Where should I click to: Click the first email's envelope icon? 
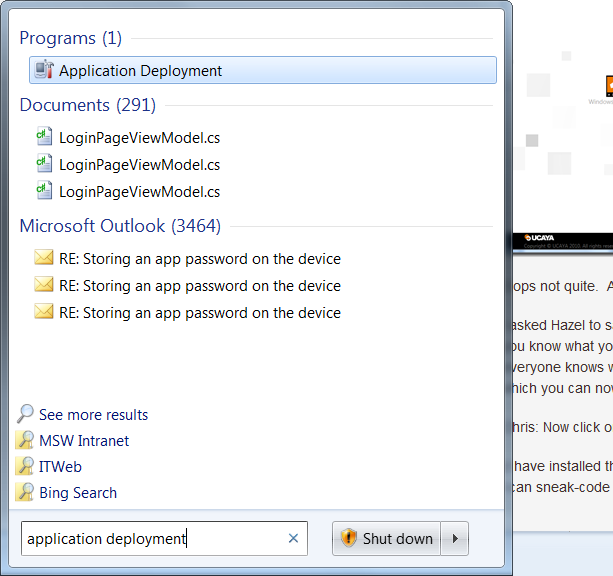pyautogui.click(x=44, y=259)
